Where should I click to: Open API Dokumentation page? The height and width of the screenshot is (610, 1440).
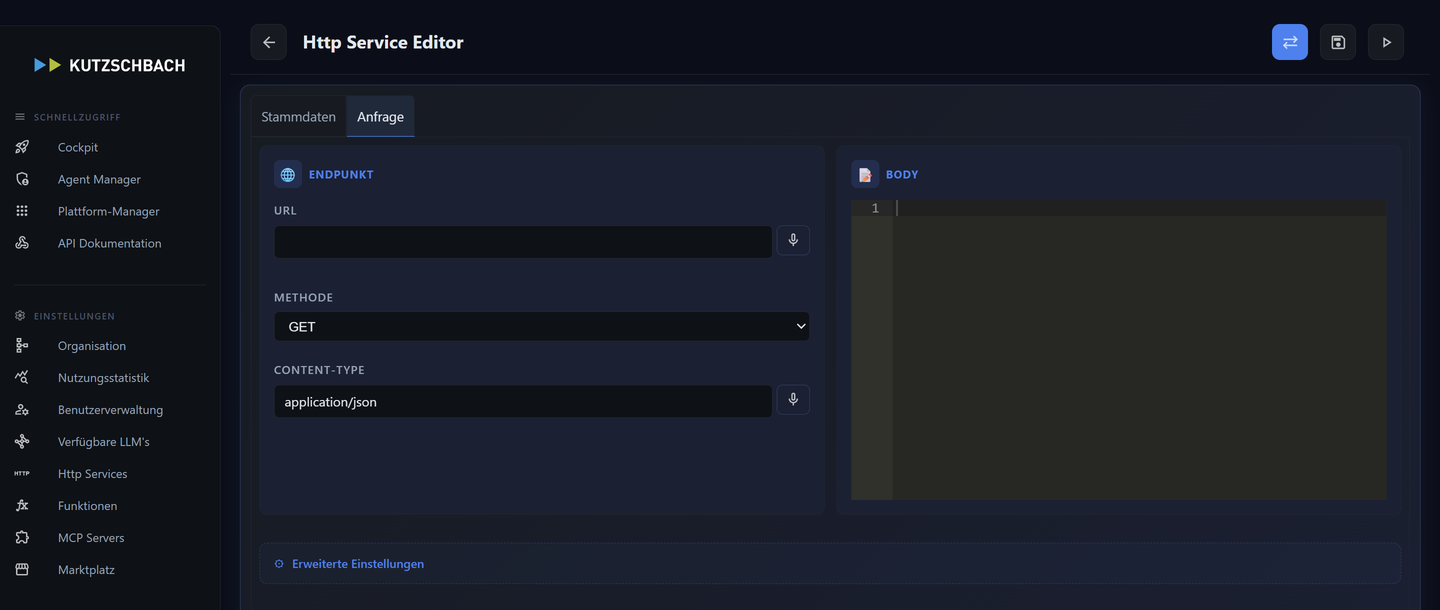point(109,243)
